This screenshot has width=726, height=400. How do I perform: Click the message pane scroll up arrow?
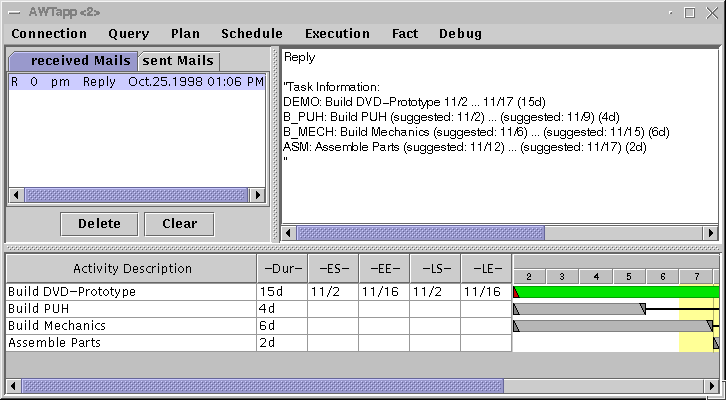coord(711,56)
